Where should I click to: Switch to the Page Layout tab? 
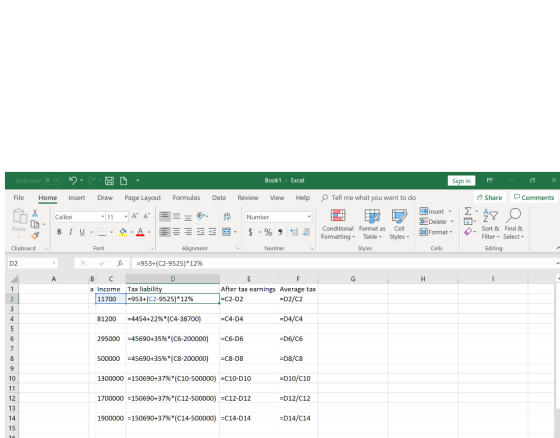(142, 198)
